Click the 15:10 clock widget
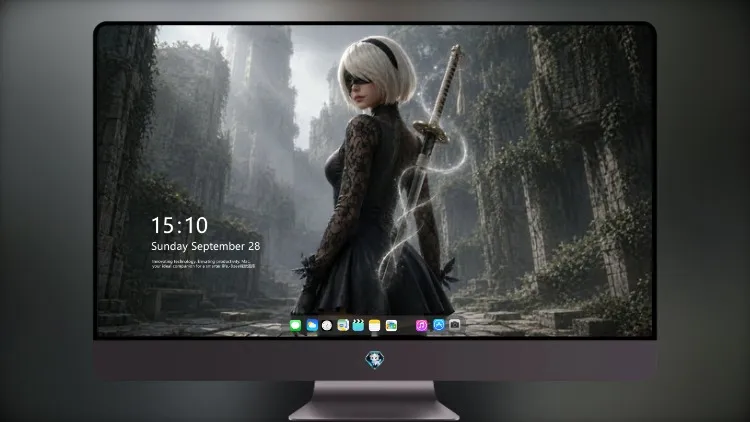The image size is (750, 422). click(x=179, y=225)
